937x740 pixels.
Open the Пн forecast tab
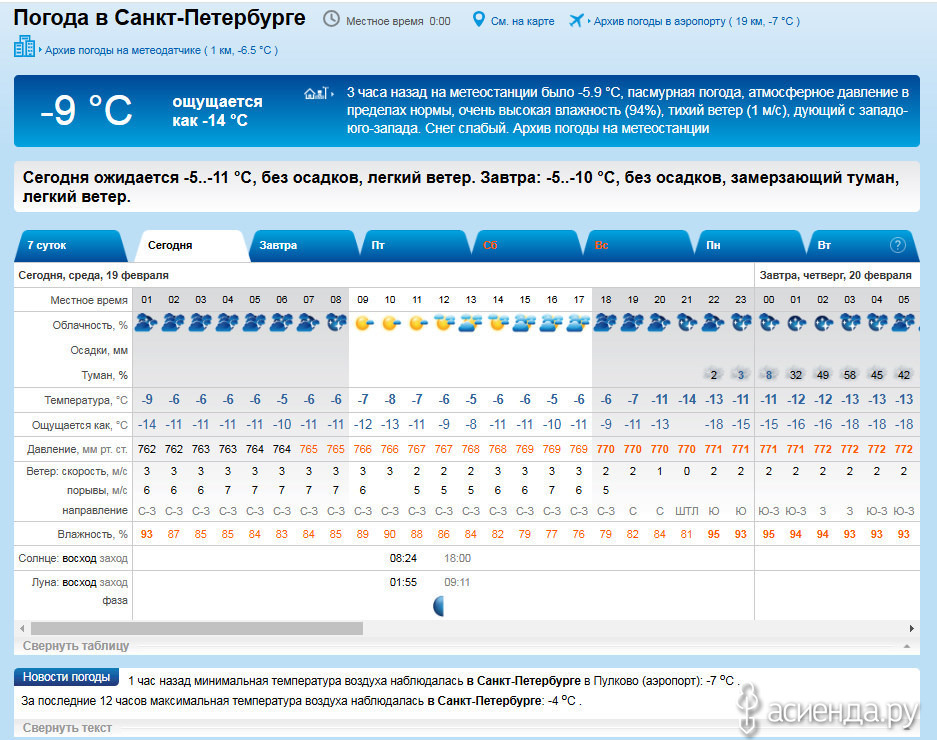pos(752,245)
